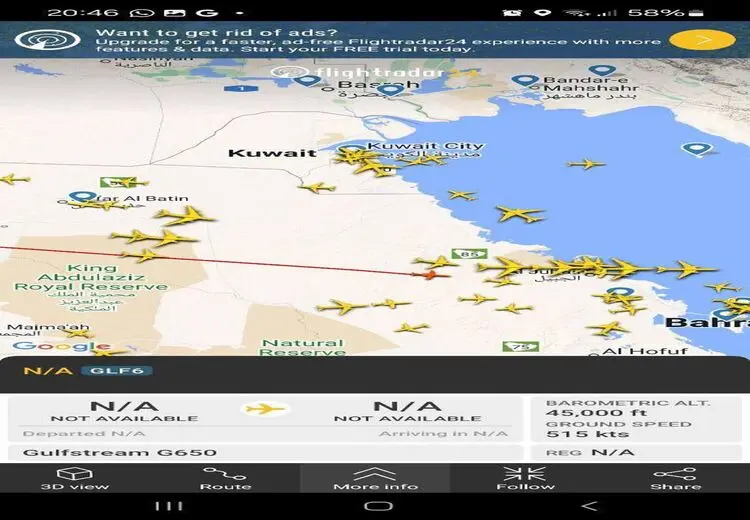The image size is (750, 520).
Task: Tap Android home navigation button
Action: click(378, 506)
